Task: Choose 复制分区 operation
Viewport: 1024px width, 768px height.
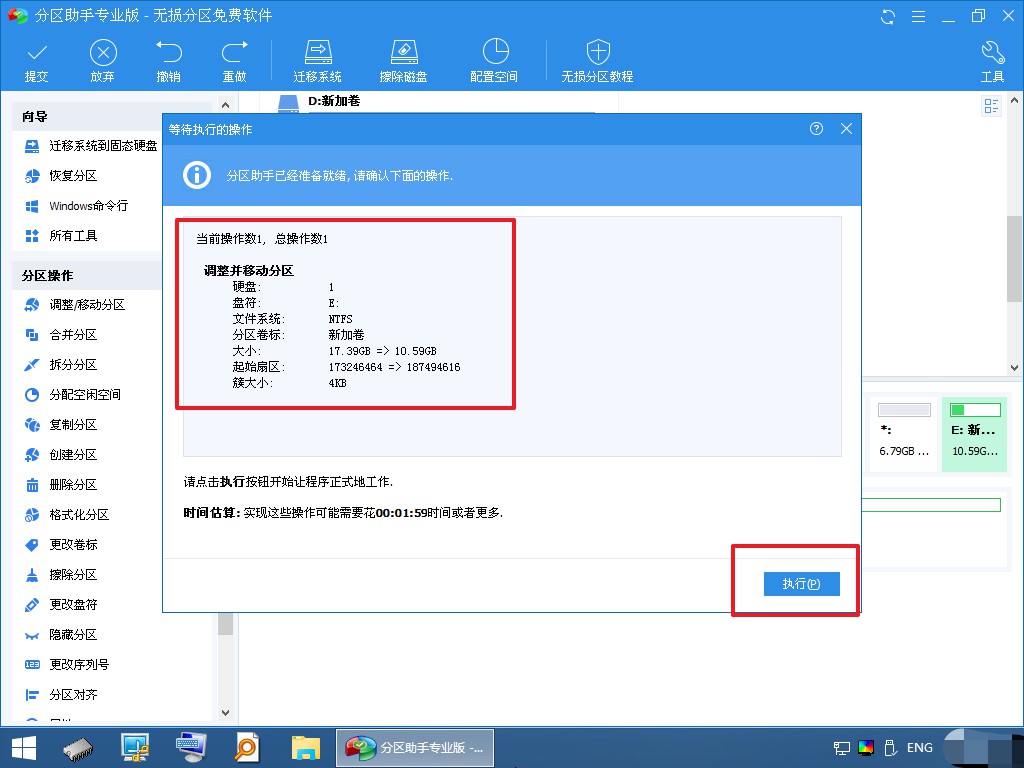Action: (61, 425)
